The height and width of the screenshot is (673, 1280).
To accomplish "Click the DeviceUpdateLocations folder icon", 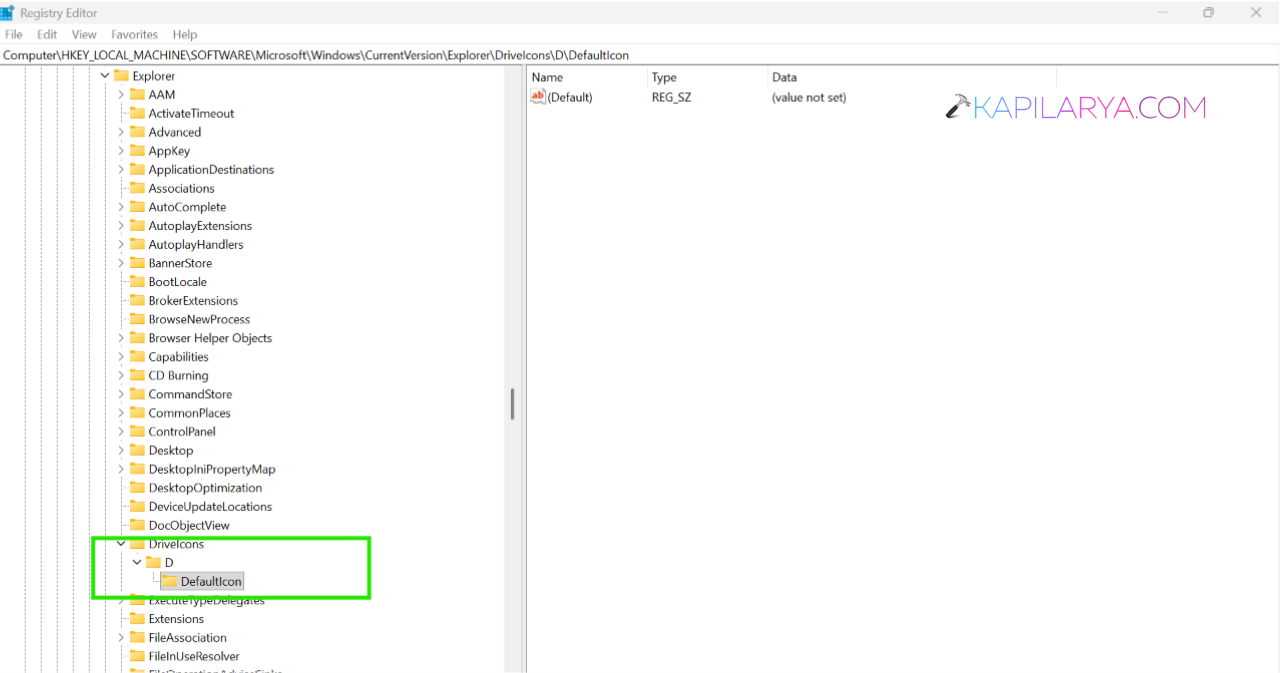I will (x=137, y=507).
